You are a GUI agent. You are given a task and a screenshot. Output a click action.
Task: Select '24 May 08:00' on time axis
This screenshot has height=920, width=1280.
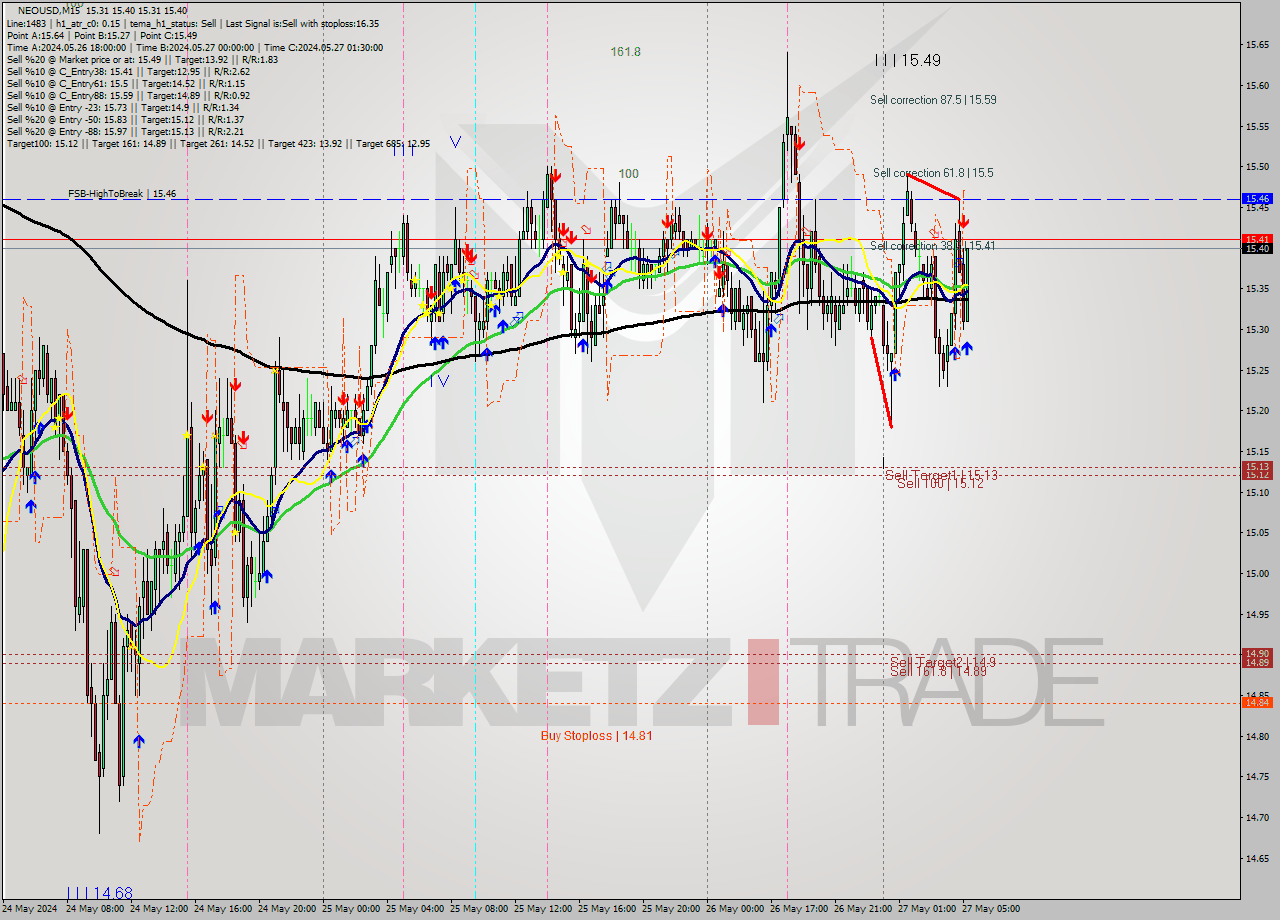pyautogui.click(x=94, y=909)
